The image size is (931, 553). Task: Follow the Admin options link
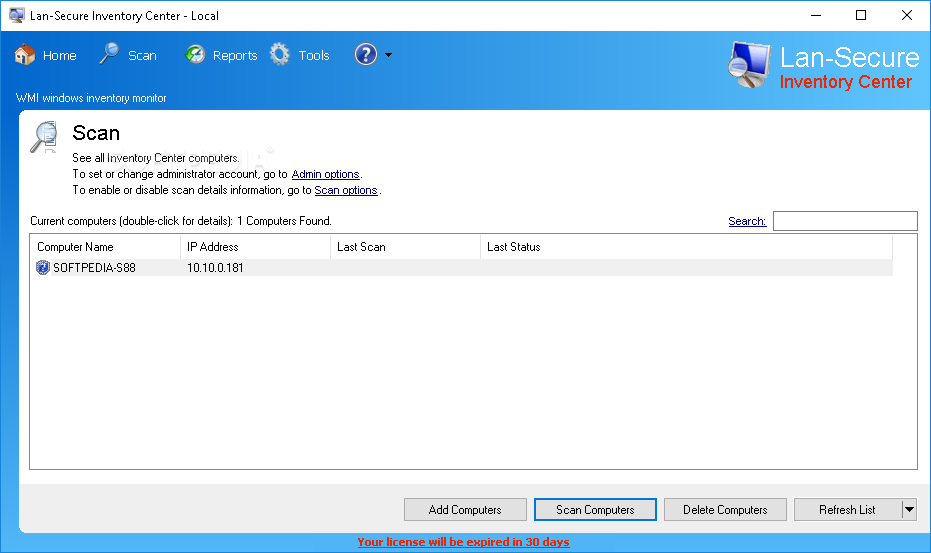[x=325, y=174]
